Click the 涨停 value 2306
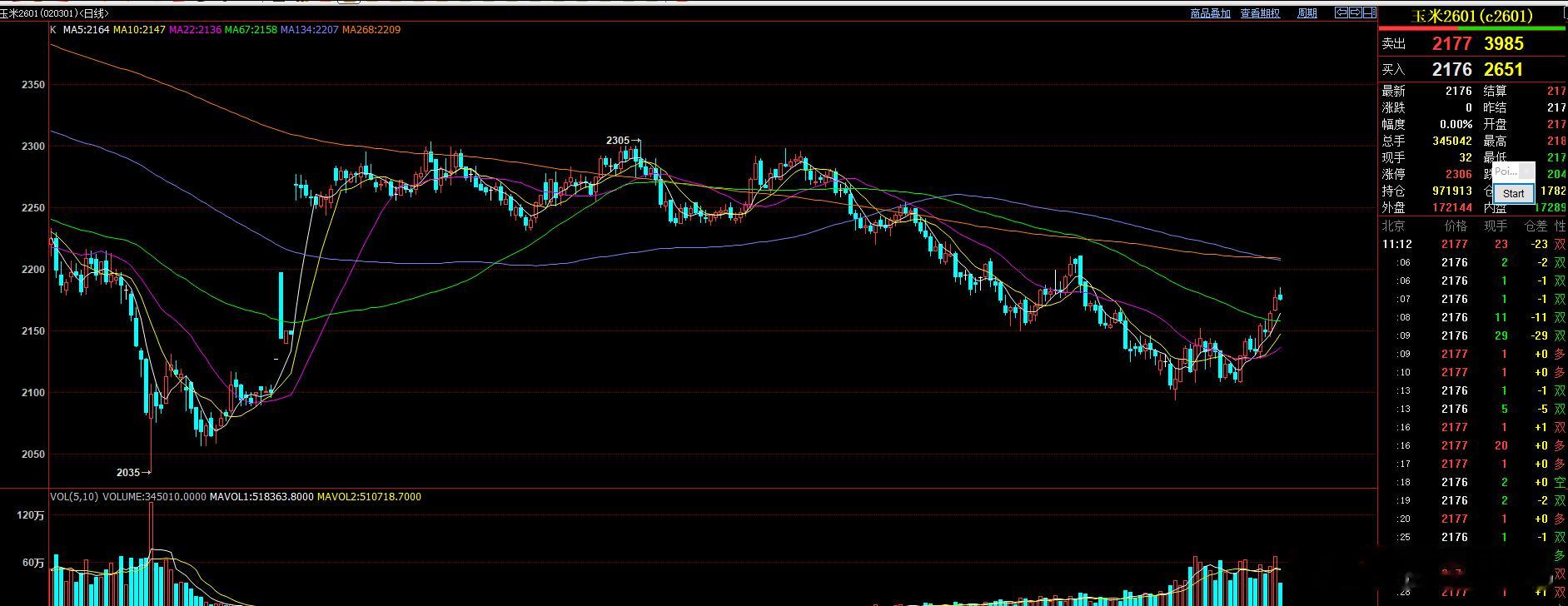The height and width of the screenshot is (606, 1568). [1459, 174]
